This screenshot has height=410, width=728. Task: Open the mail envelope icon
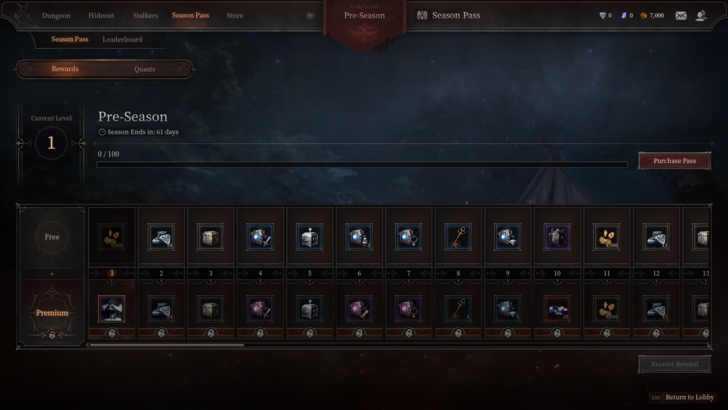[x=681, y=16]
